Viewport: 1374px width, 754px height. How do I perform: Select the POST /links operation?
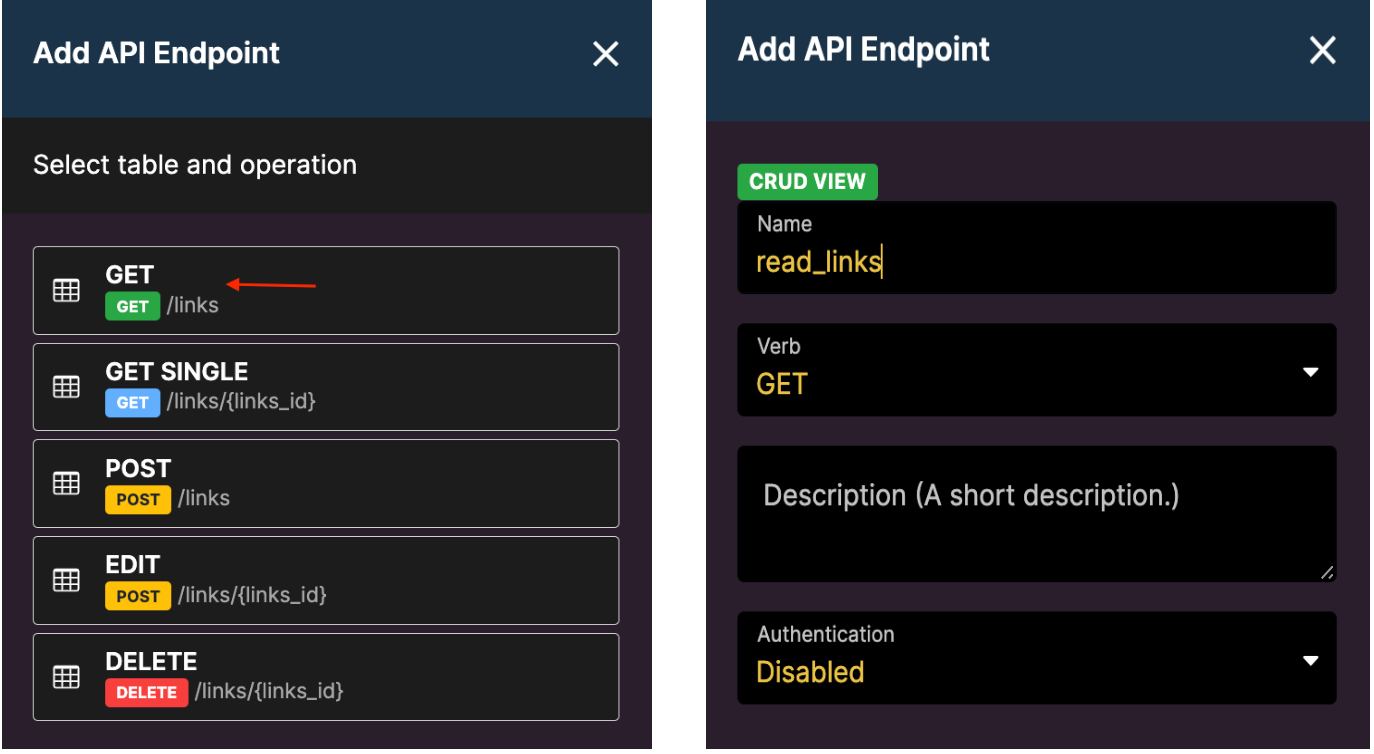[326, 483]
